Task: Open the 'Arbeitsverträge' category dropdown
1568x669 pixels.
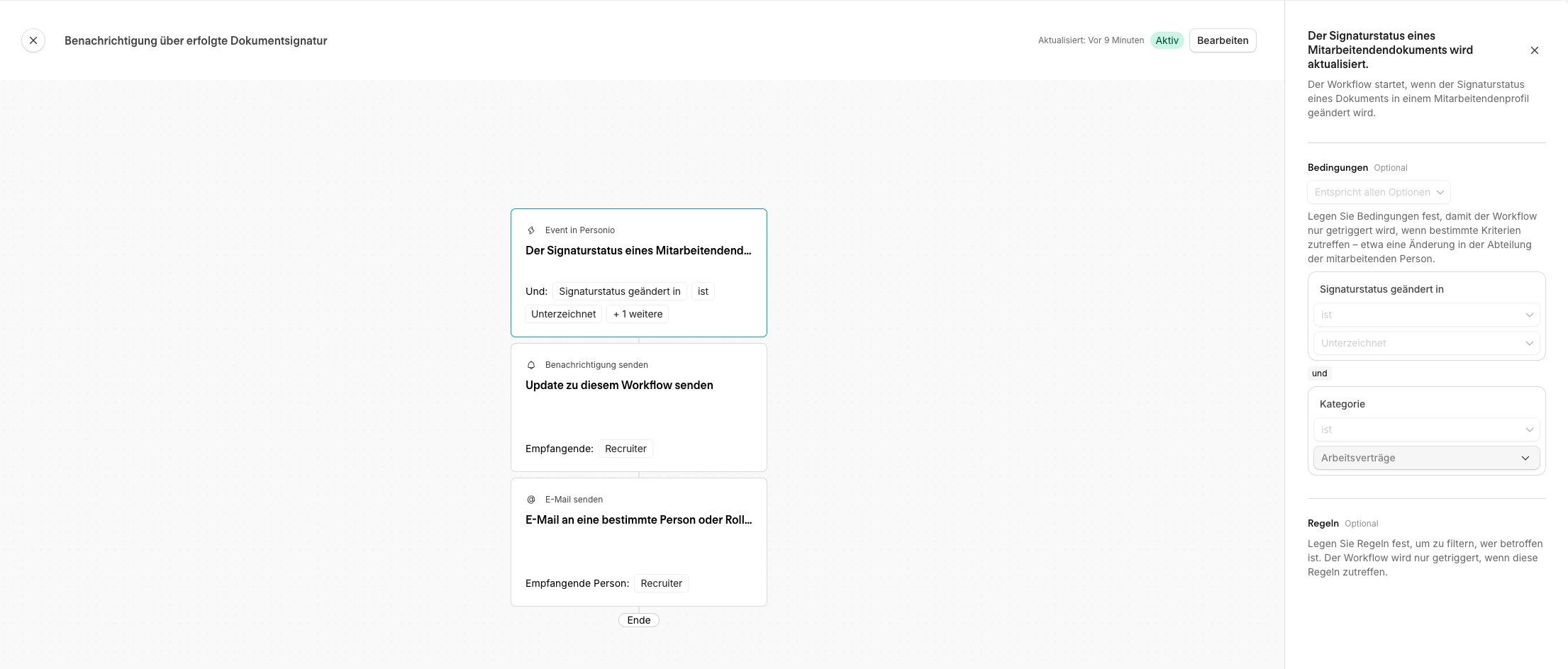Action: point(1426,458)
